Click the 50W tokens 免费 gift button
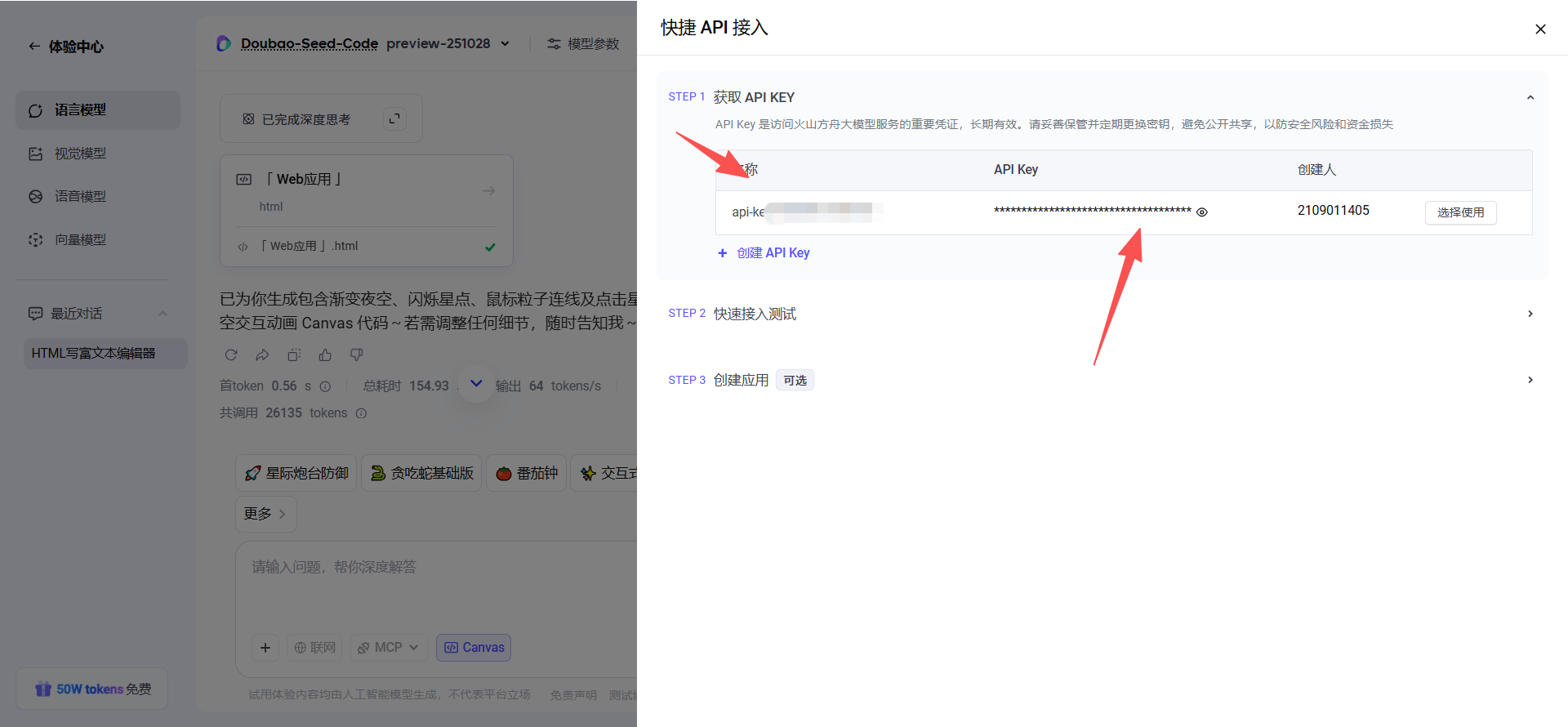 click(x=92, y=689)
